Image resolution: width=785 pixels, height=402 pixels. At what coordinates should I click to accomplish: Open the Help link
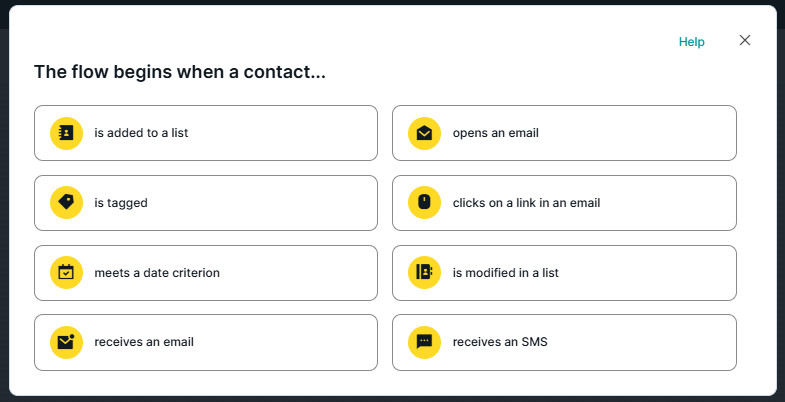(x=691, y=42)
